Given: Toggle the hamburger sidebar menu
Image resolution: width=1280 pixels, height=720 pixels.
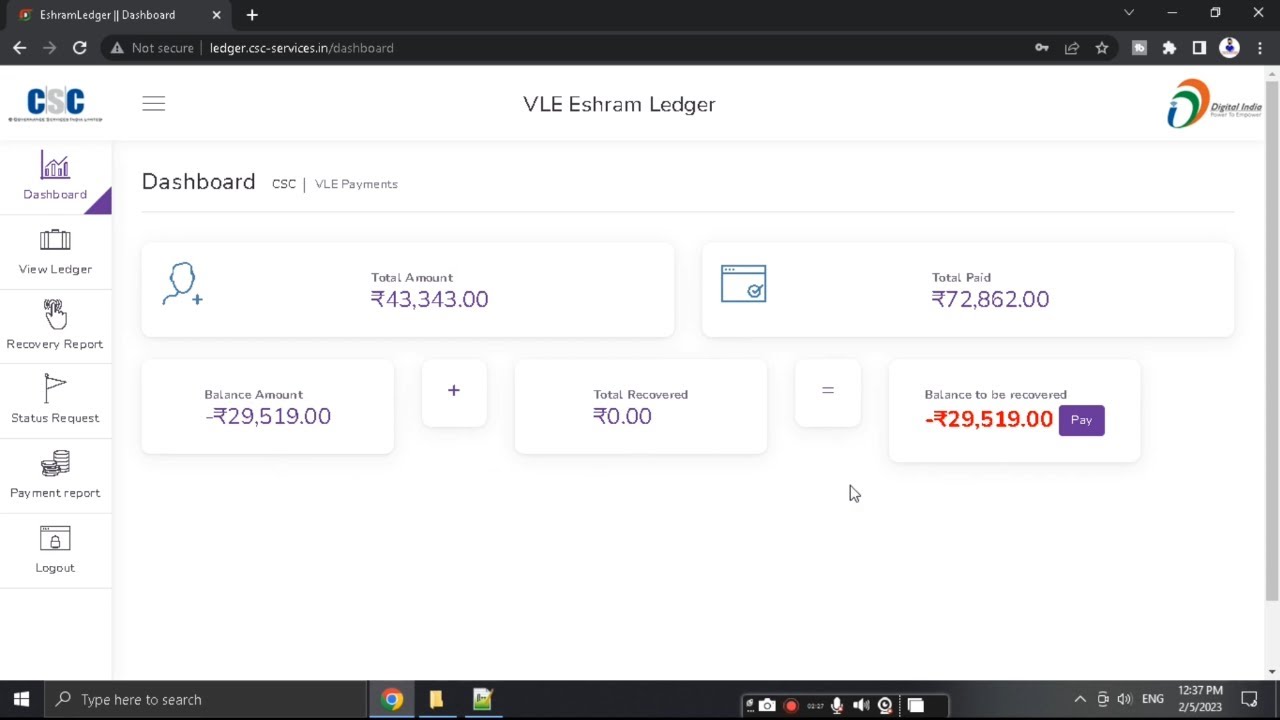Looking at the screenshot, I should tap(153, 104).
